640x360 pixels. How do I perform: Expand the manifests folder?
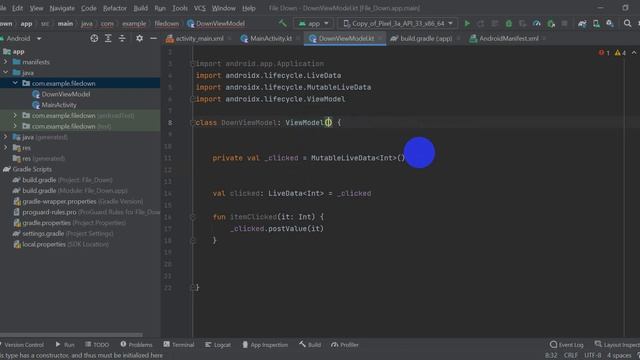pyautogui.click(x=6, y=62)
